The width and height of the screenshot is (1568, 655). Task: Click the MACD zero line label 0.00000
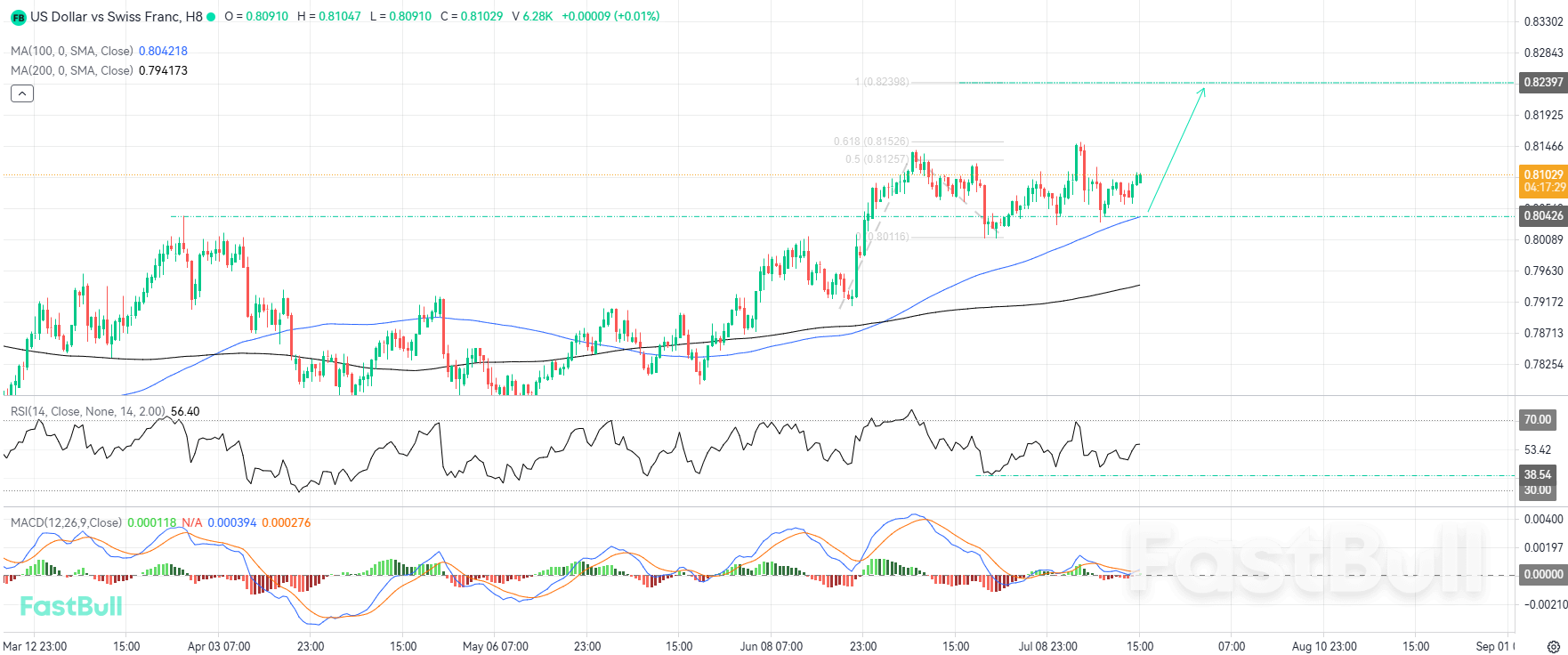(1543, 574)
